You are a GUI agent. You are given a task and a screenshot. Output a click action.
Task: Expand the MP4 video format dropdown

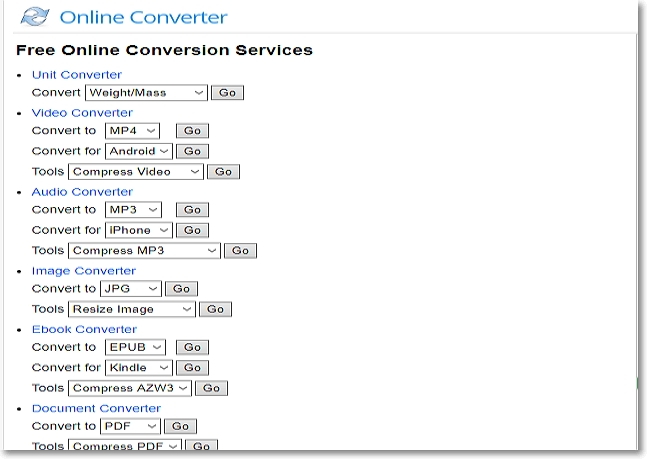[132, 131]
